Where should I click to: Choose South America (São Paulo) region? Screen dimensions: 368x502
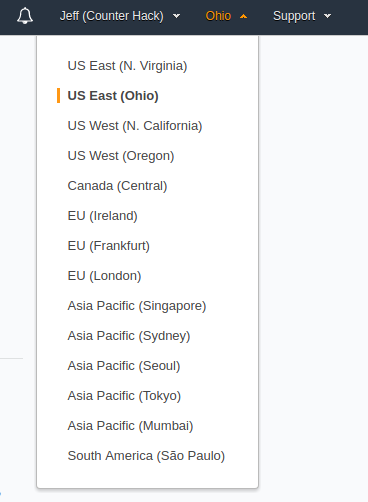pos(146,456)
